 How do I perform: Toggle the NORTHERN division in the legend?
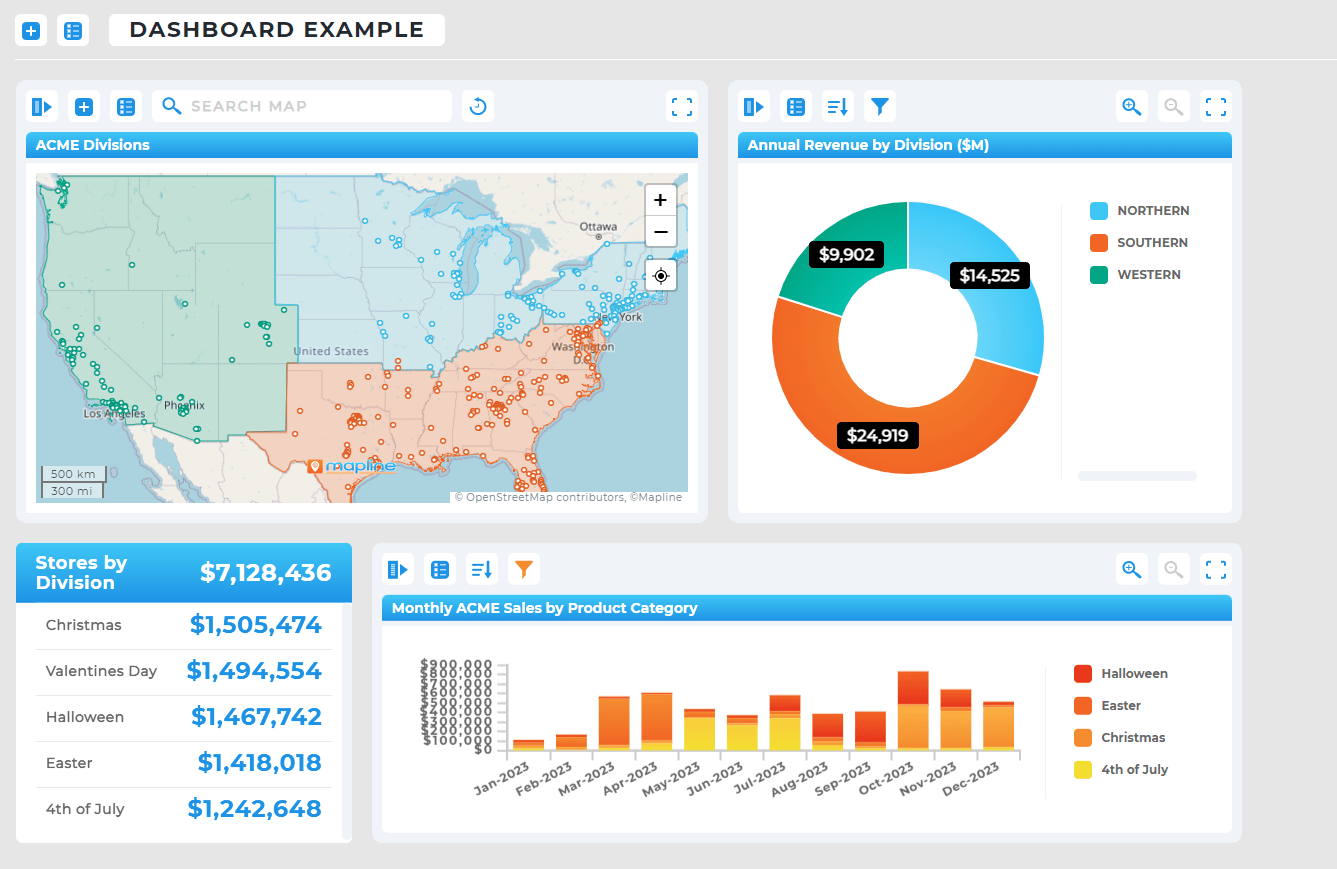(1139, 210)
